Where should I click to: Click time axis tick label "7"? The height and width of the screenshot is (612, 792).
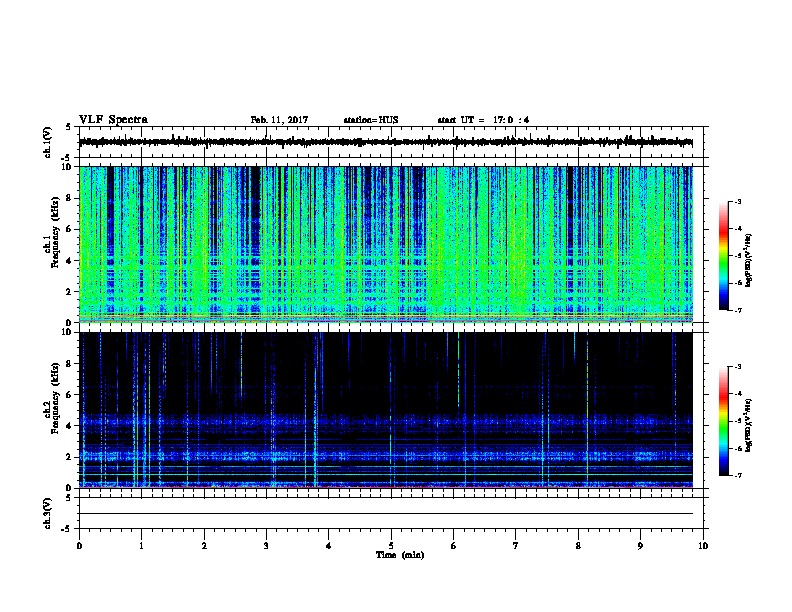[x=516, y=546]
